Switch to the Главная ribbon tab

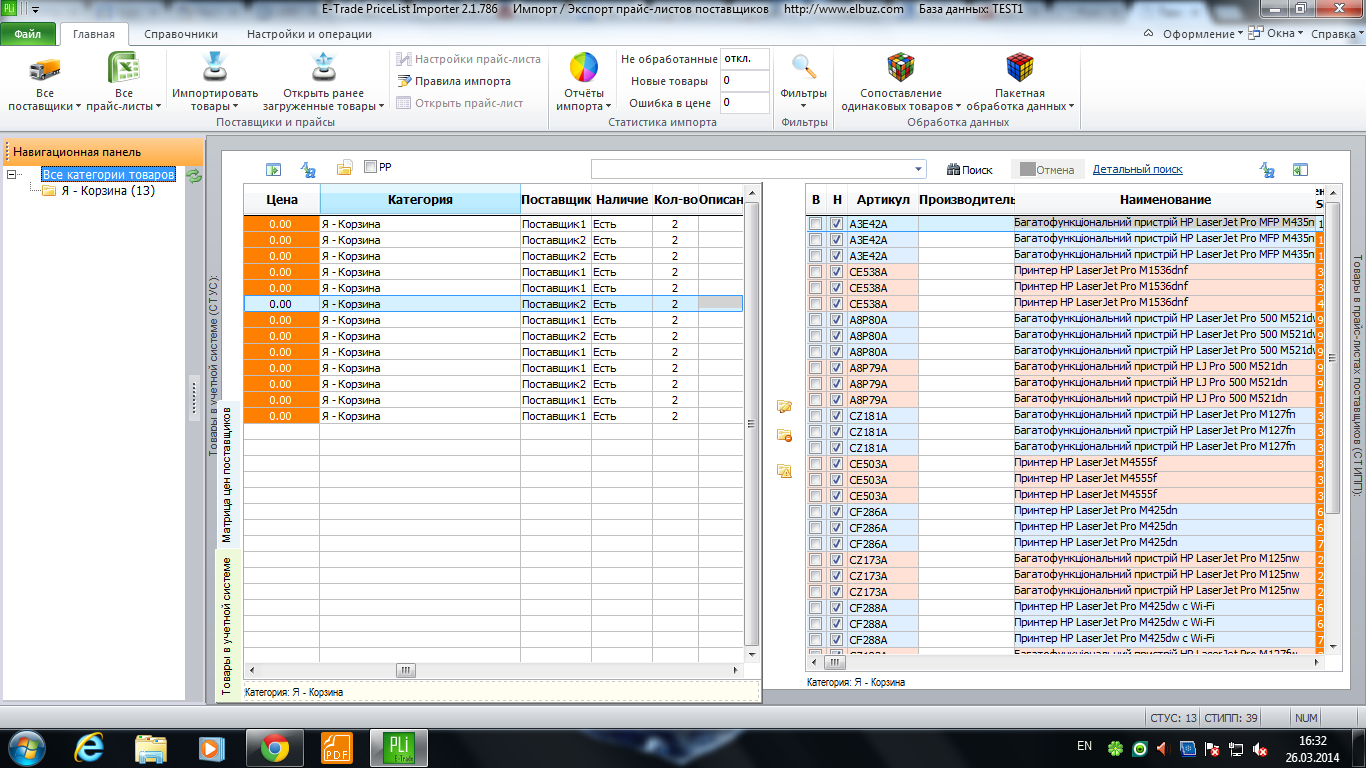[94, 34]
